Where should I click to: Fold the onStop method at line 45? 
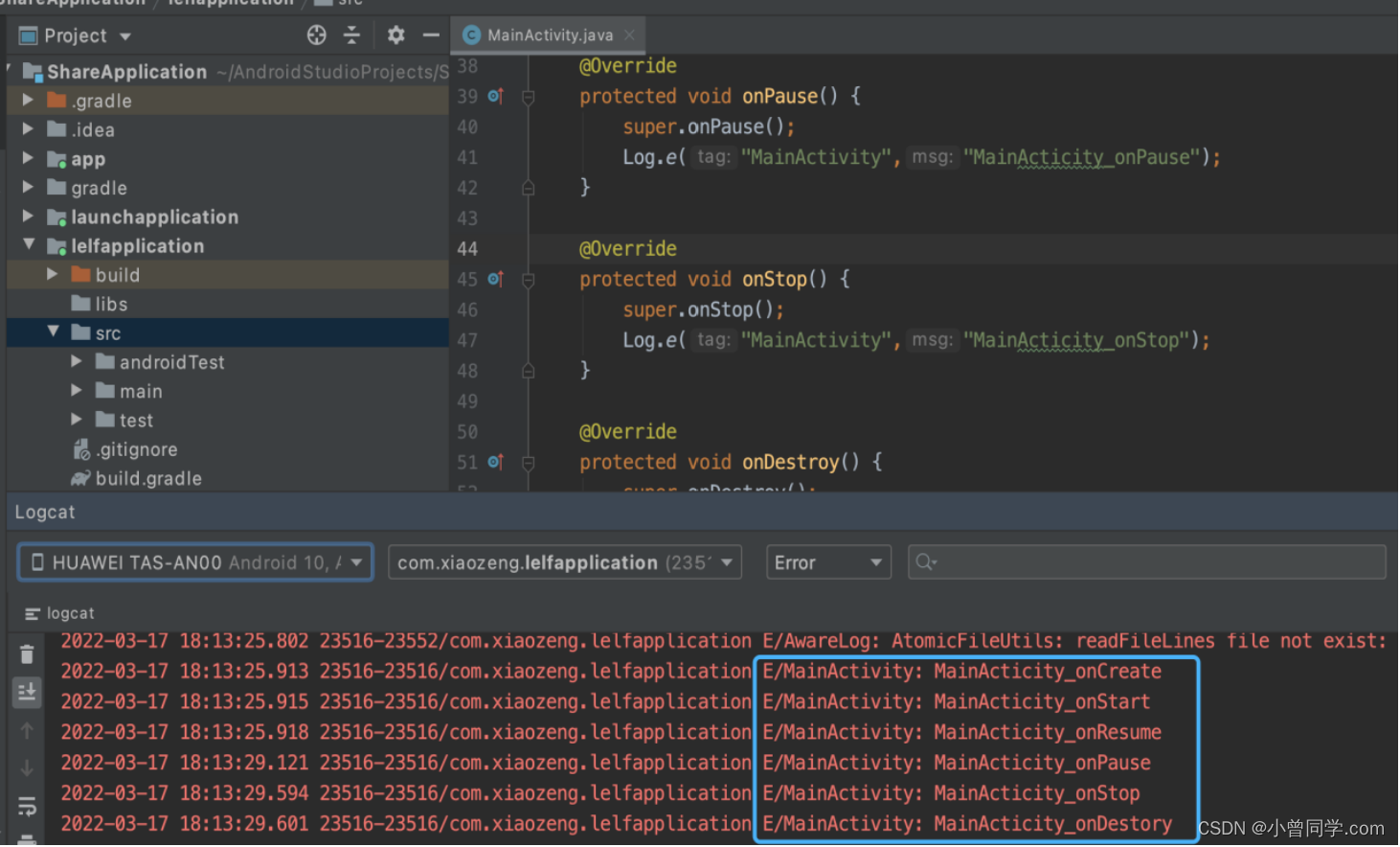click(528, 280)
